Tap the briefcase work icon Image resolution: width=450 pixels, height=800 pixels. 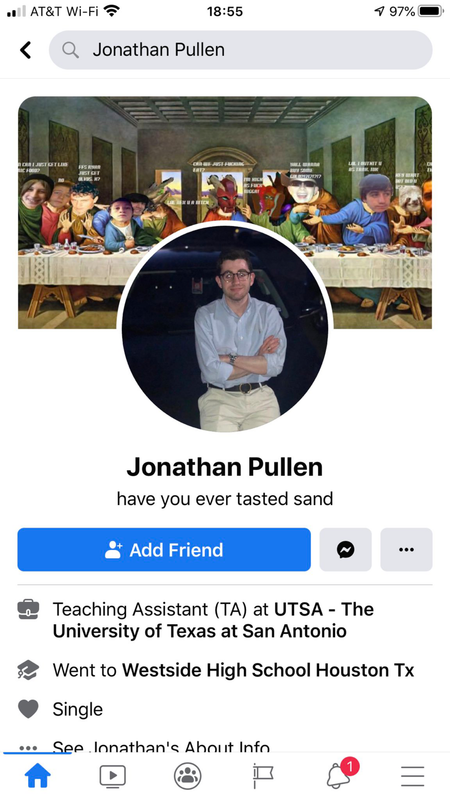click(x=28, y=609)
